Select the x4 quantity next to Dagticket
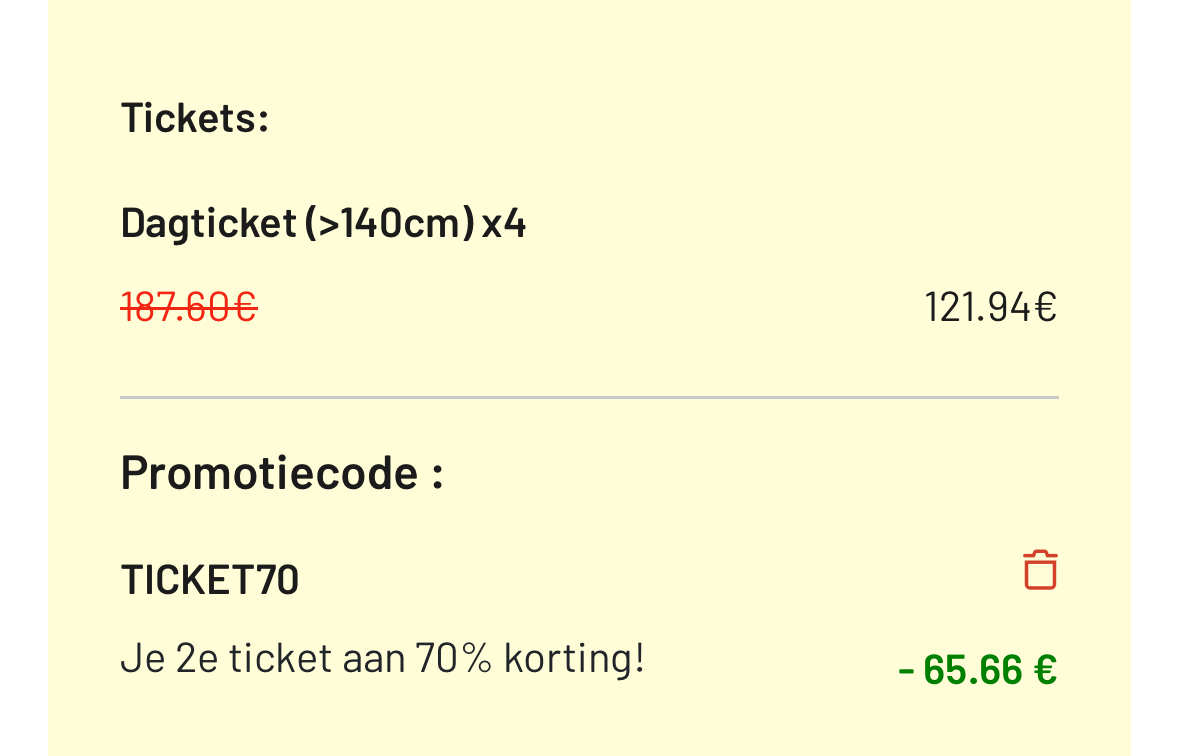The height and width of the screenshot is (756, 1179). pyautogui.click(x=501, y=222)
